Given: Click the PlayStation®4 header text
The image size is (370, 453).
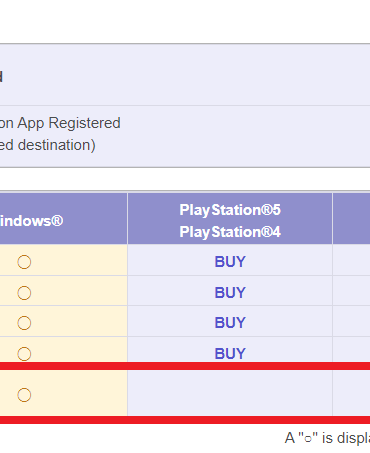Looking at the screenshot, I should click(230, 232).
